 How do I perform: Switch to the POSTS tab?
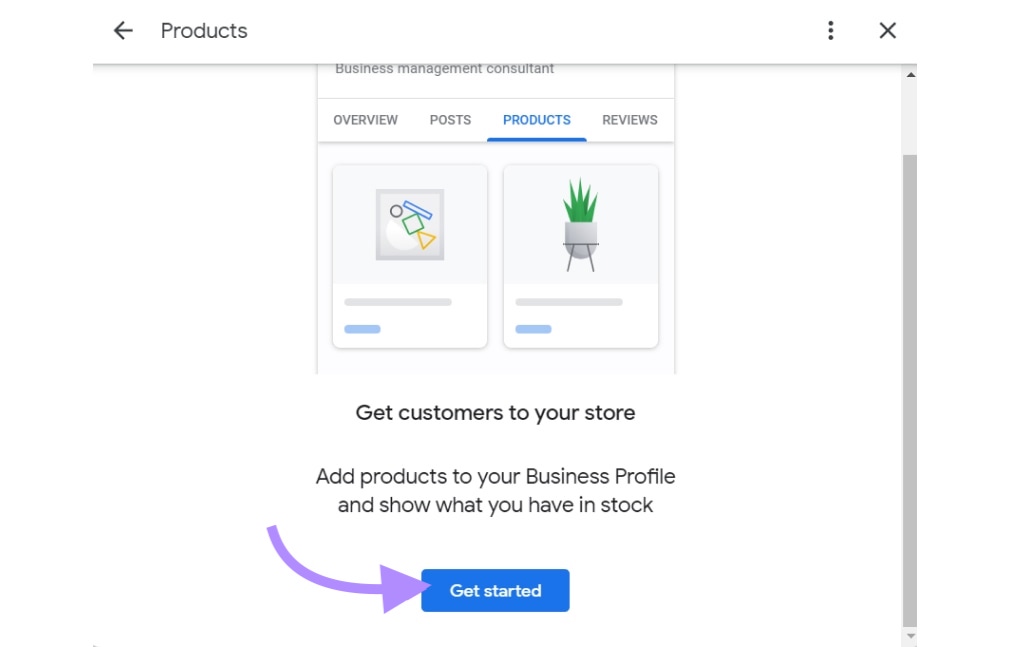[x=449, y=120]
